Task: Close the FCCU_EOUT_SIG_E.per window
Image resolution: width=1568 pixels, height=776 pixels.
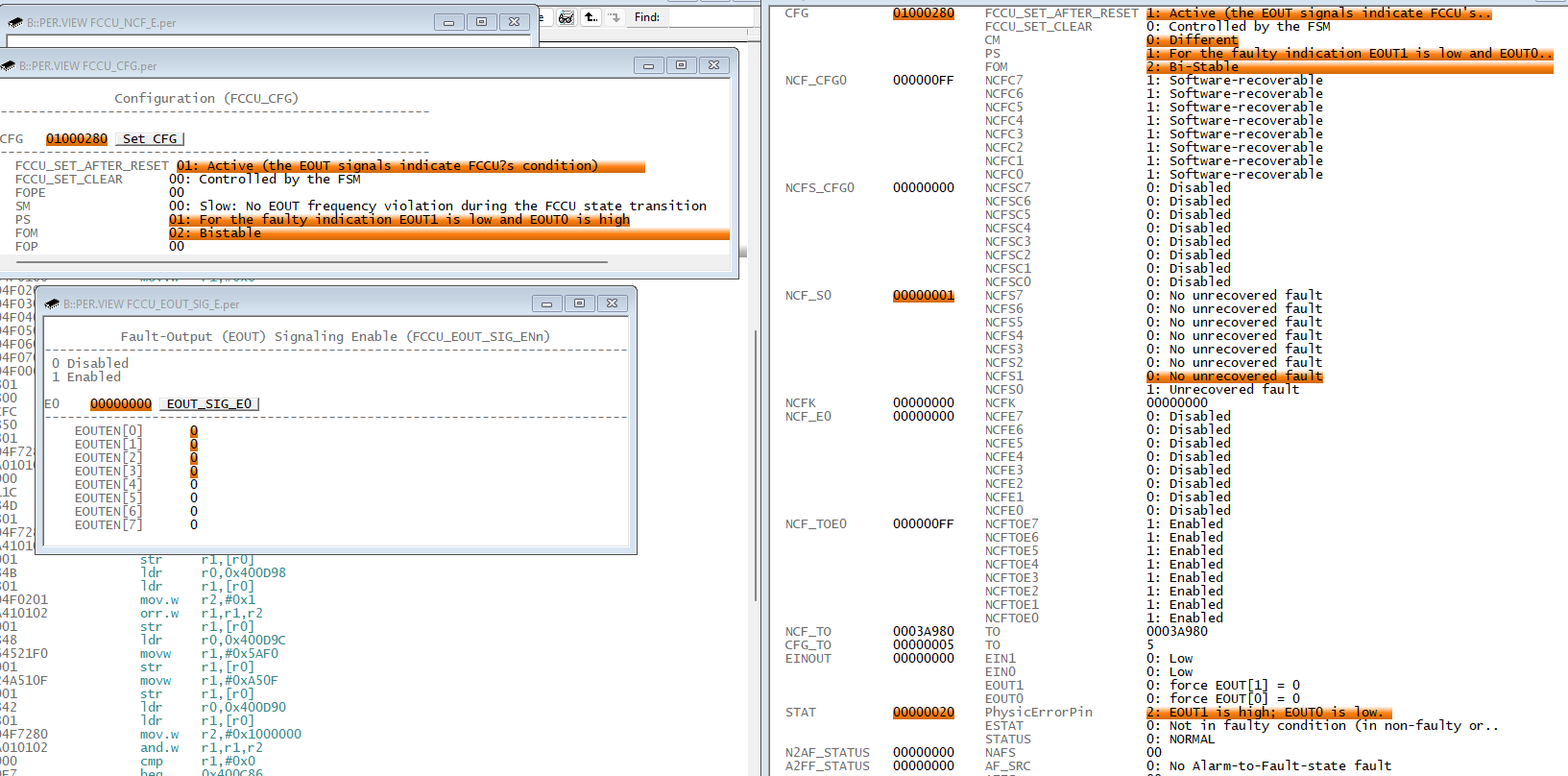Action: pos(612,303)
